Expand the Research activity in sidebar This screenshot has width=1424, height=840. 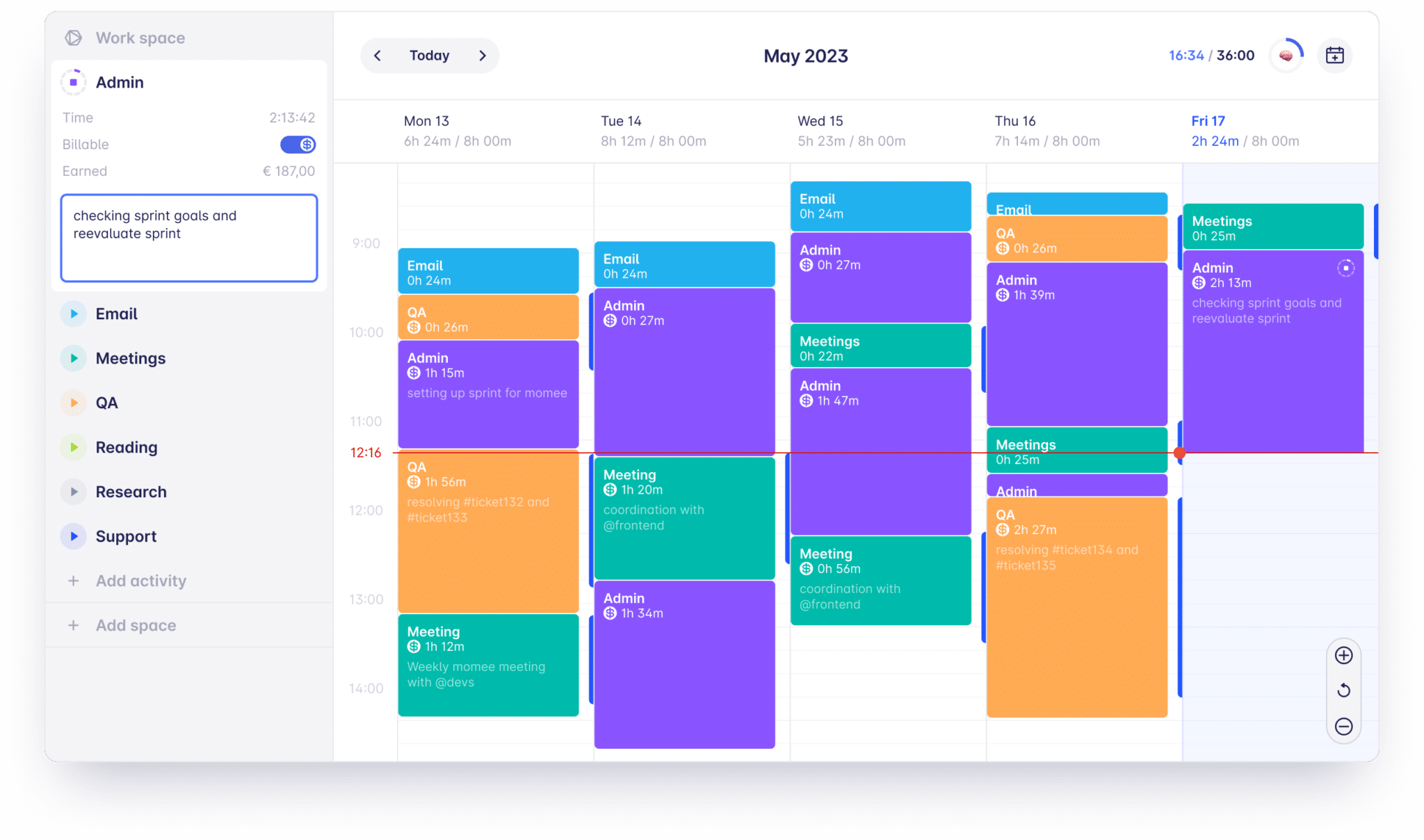(x=75, y=491)
